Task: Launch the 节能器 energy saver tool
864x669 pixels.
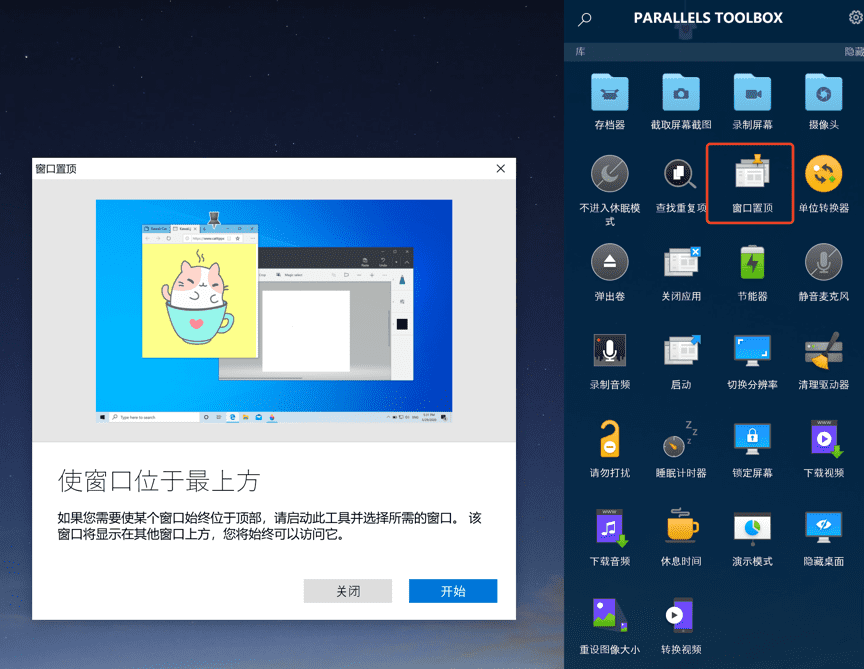Action: 752,264
